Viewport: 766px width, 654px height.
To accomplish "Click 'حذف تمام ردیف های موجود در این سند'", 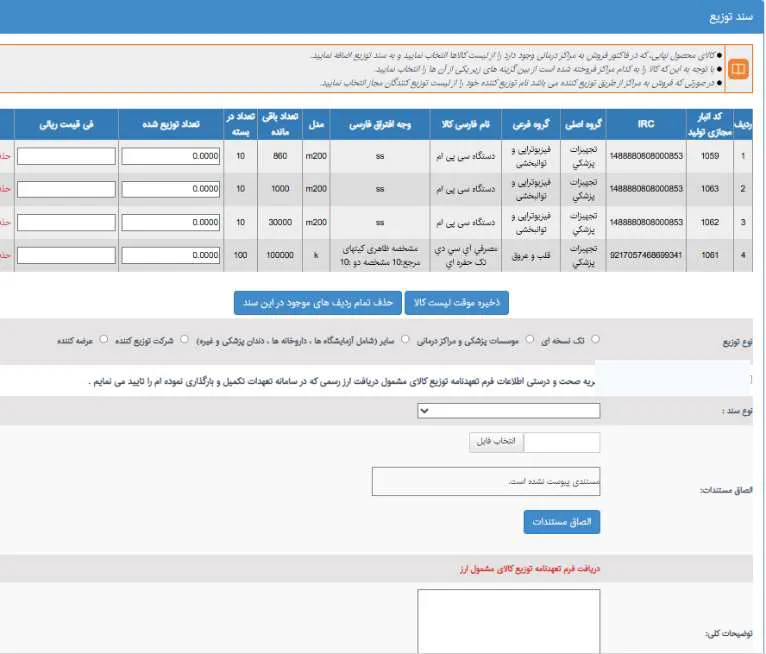I will [x=317, y=302].
